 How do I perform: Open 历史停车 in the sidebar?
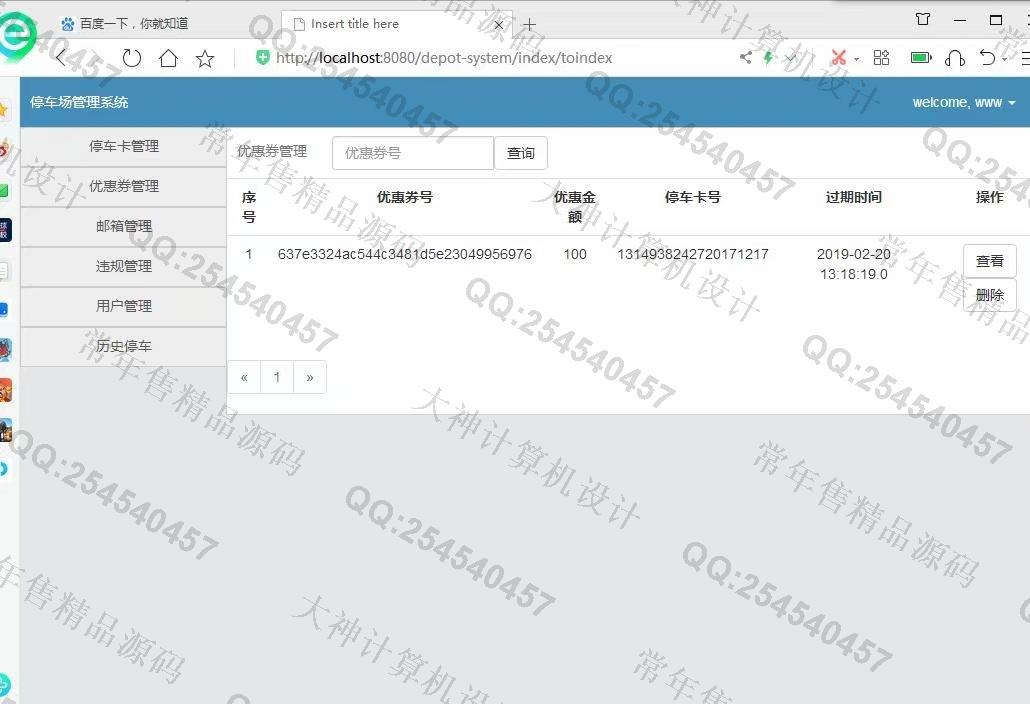pos(123,347)
